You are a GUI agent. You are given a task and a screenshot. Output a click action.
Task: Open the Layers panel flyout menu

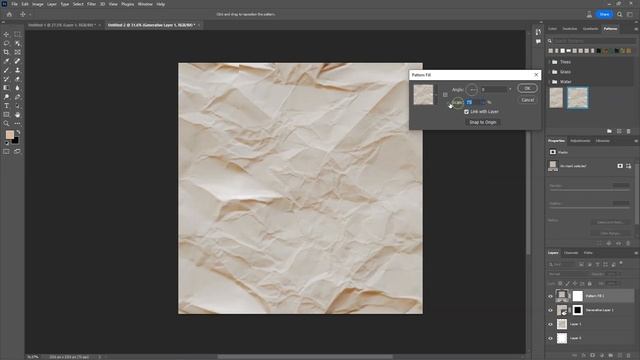(636, 253)
